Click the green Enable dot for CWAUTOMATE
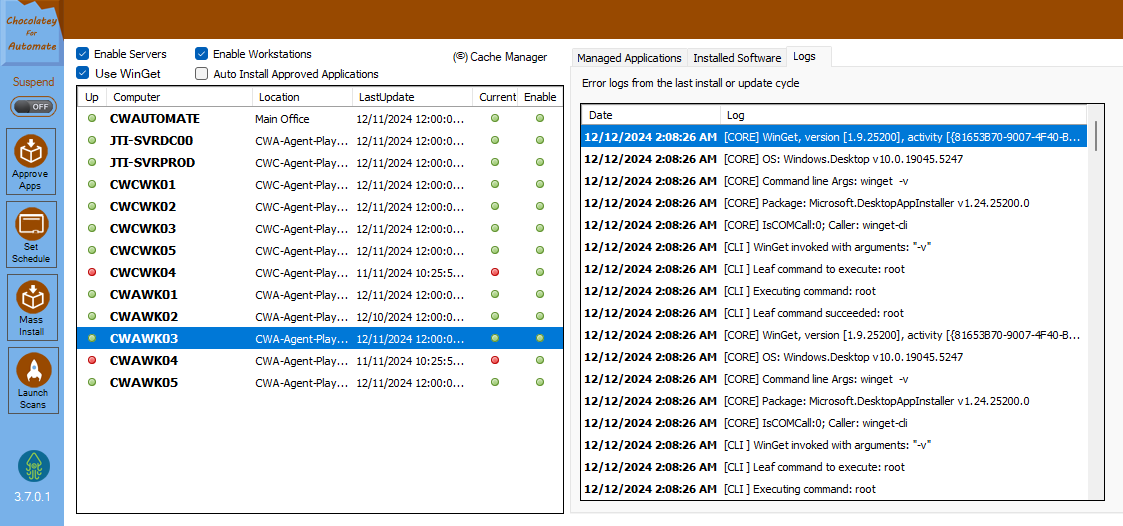 coord(540,118)
